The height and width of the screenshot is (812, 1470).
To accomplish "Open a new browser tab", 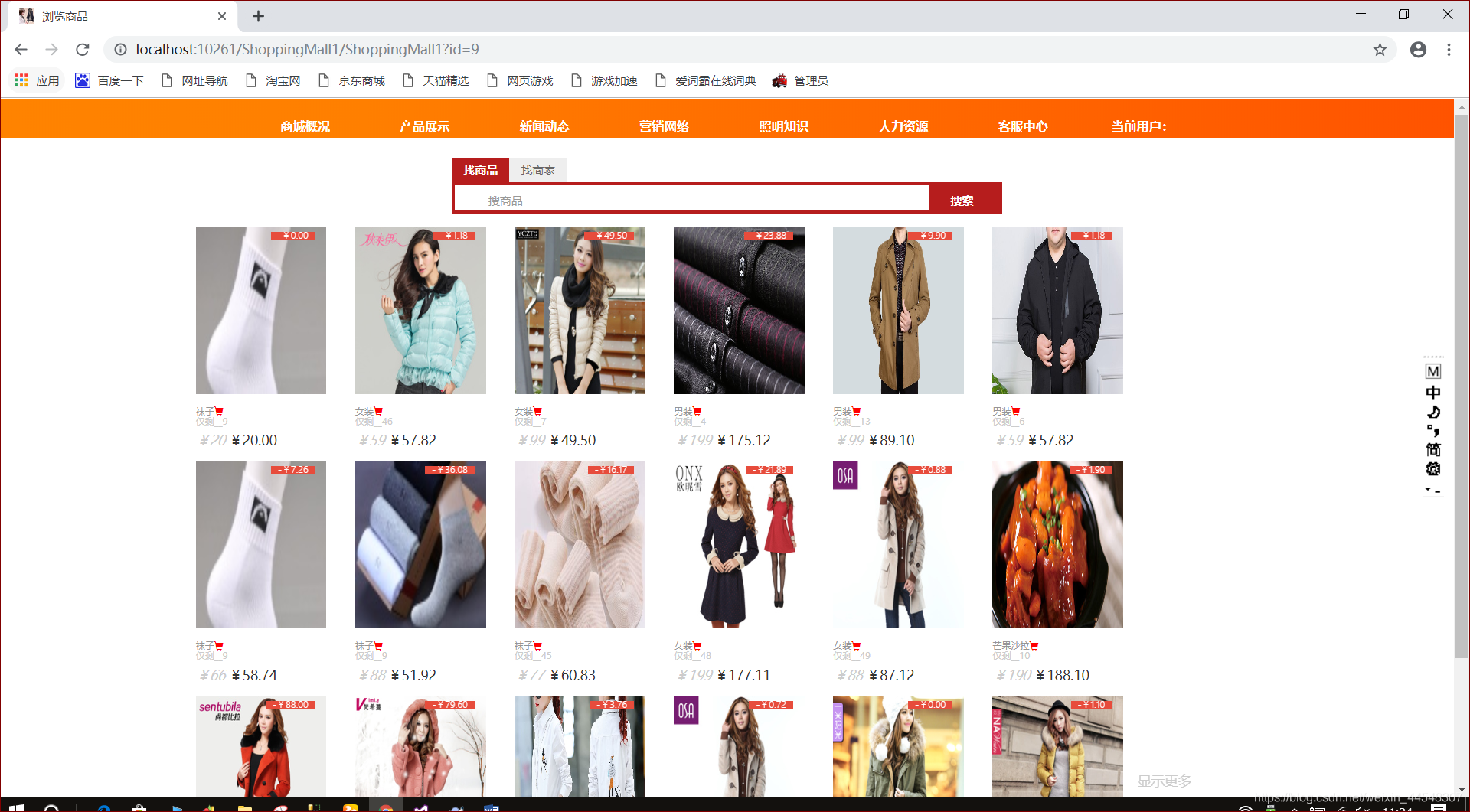I will 258,16.
